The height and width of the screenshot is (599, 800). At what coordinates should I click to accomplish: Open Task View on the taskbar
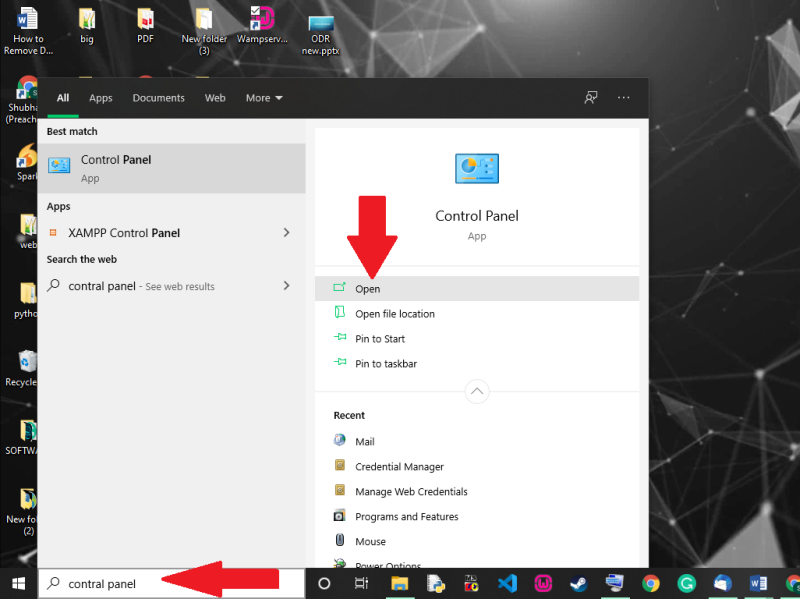pyautogui.click(x=361, y=584)
